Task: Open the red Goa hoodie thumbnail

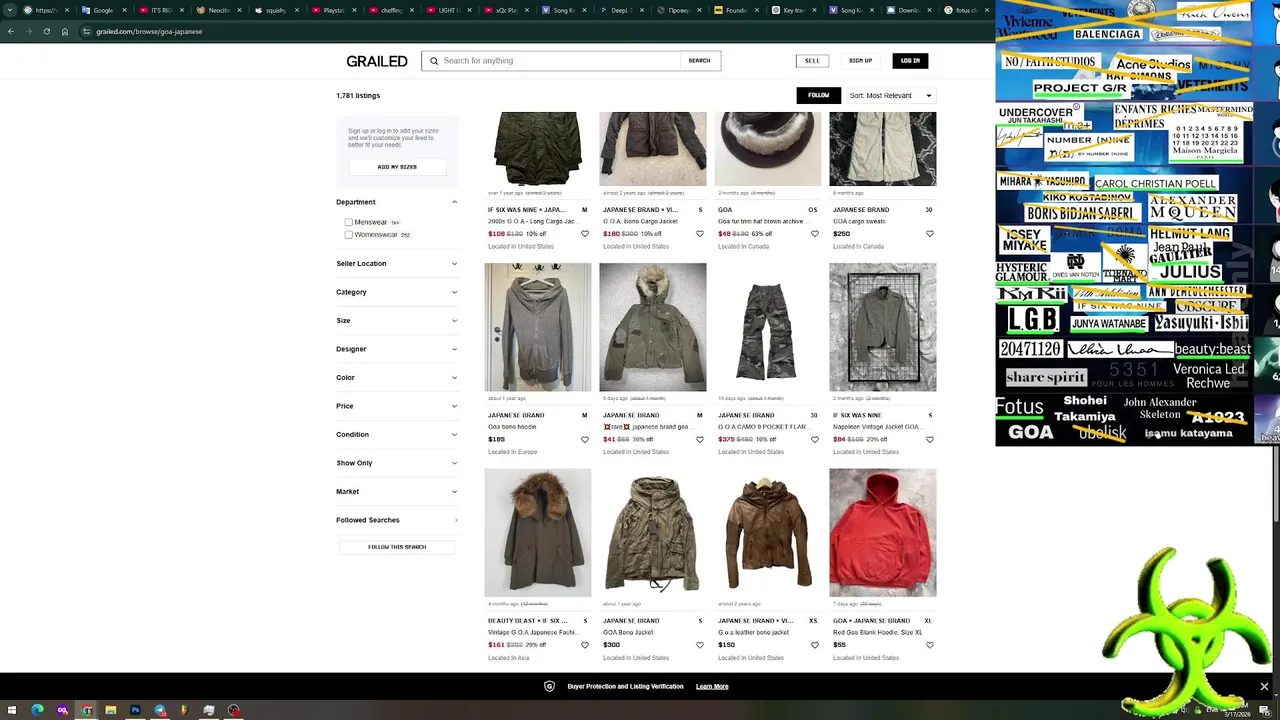Action: [883, 533]
